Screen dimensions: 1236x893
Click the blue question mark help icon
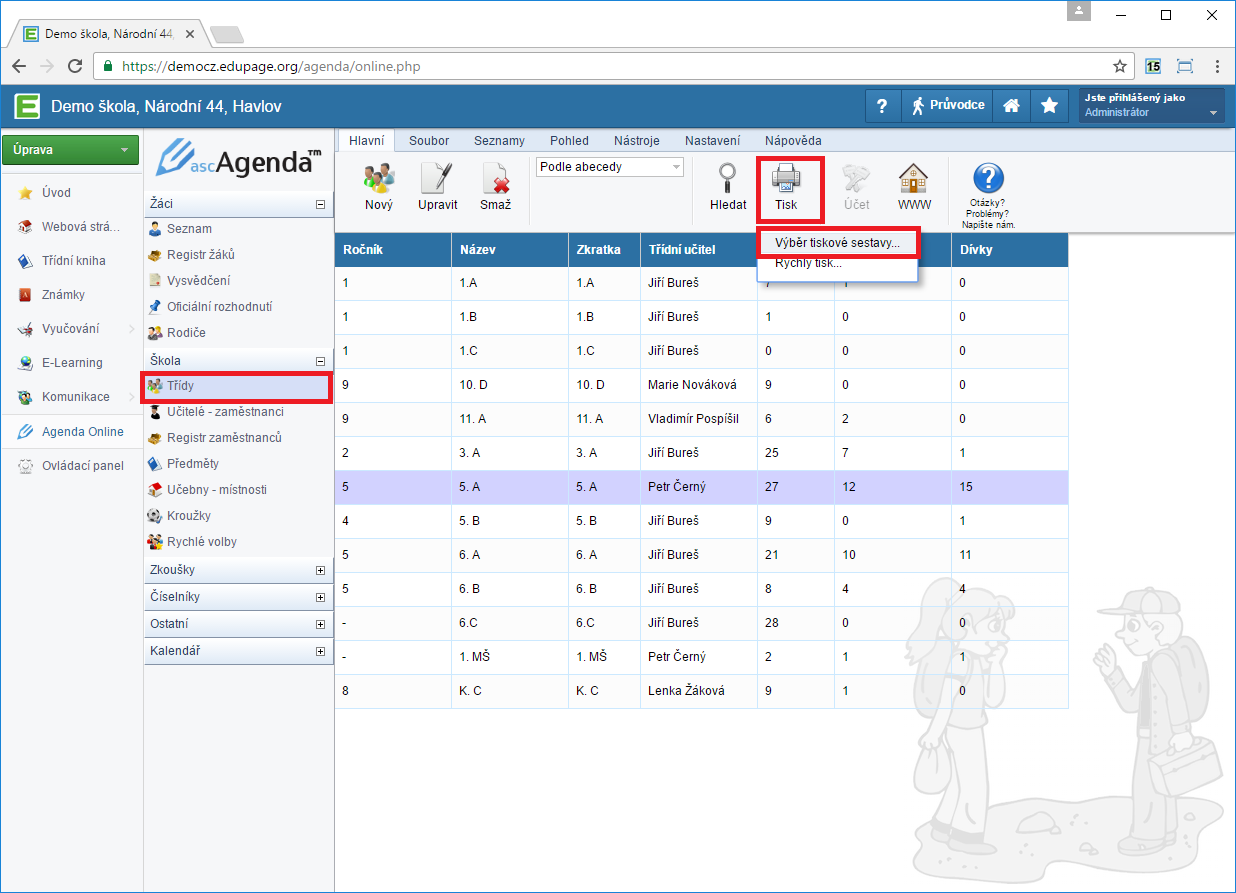pyautogui.click(x=988, y=179)
